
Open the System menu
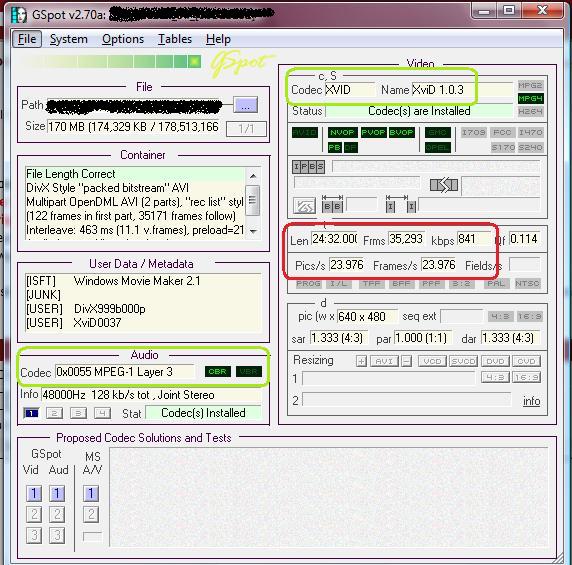69,39
